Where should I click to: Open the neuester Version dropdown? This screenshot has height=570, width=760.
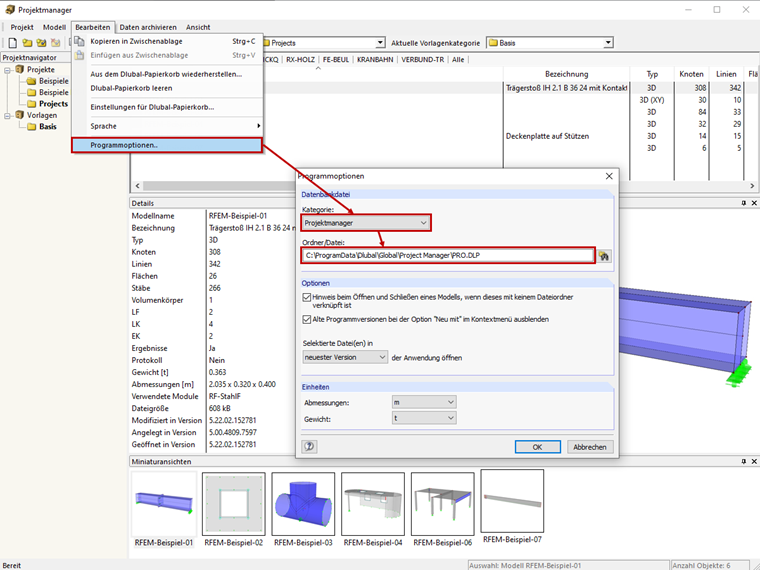coord(345,357)
